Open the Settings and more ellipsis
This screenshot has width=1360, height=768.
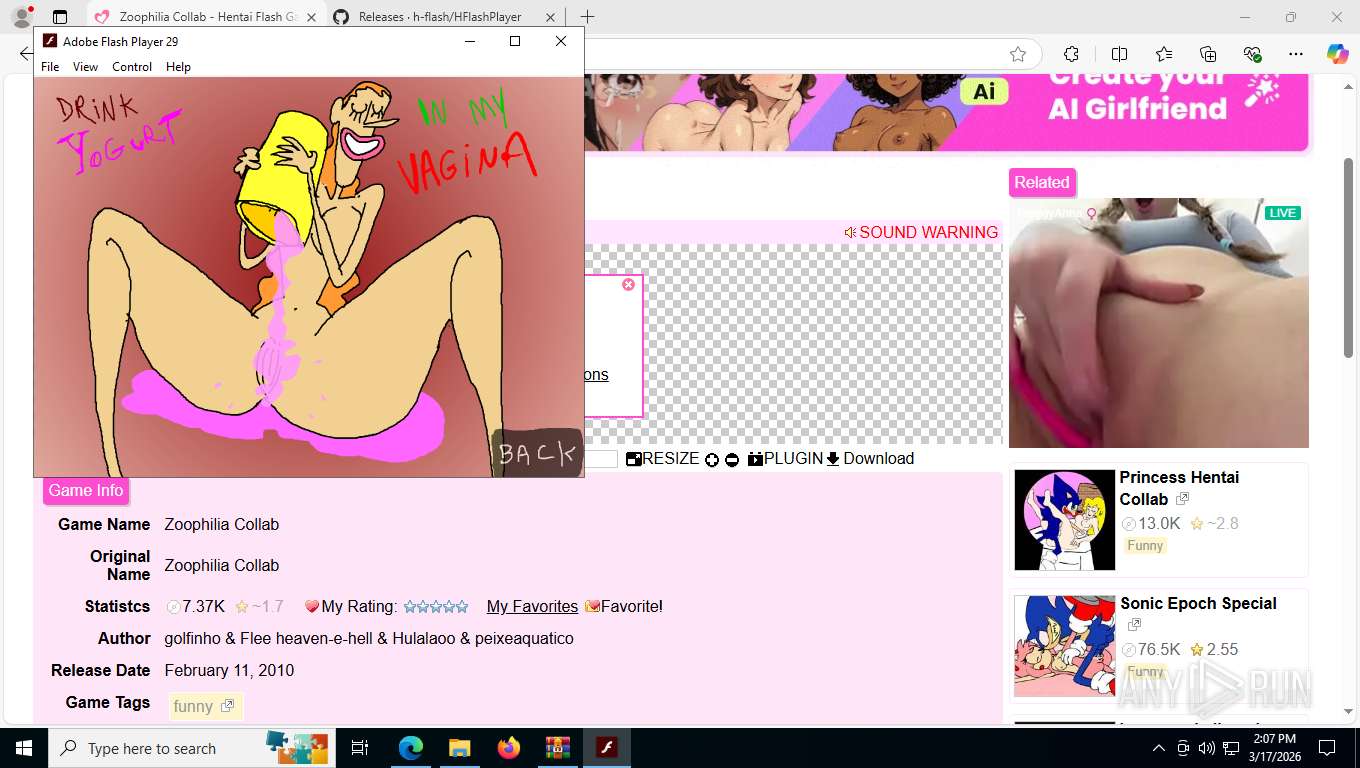[x=1296, y=54]
